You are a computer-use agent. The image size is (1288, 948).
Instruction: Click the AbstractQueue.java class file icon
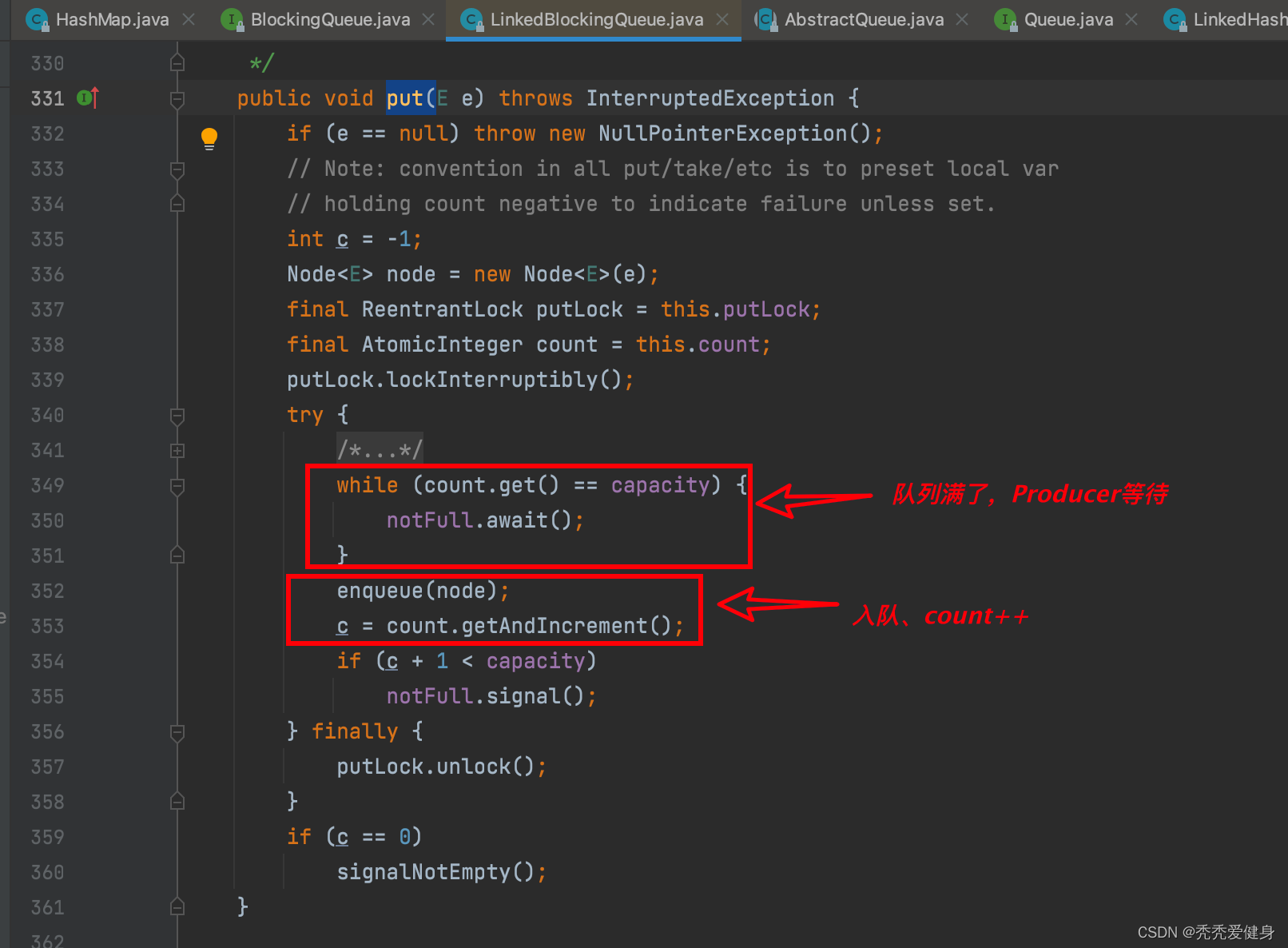point(765,19)
